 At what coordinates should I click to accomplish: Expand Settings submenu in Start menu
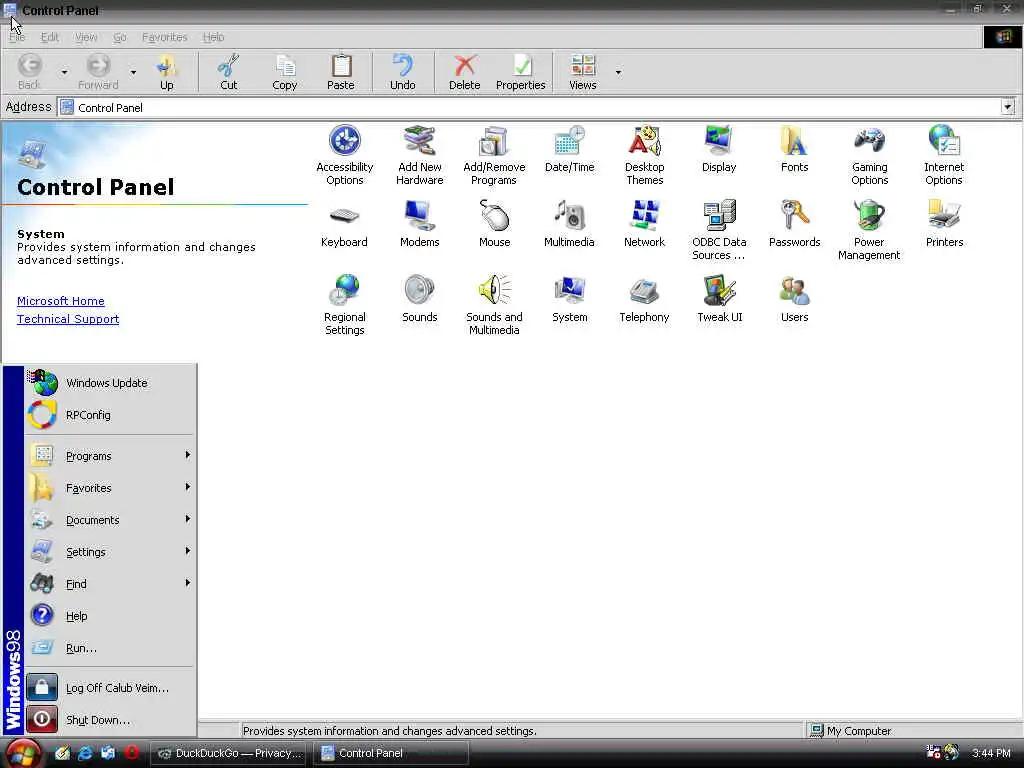(x=110, y=552)
